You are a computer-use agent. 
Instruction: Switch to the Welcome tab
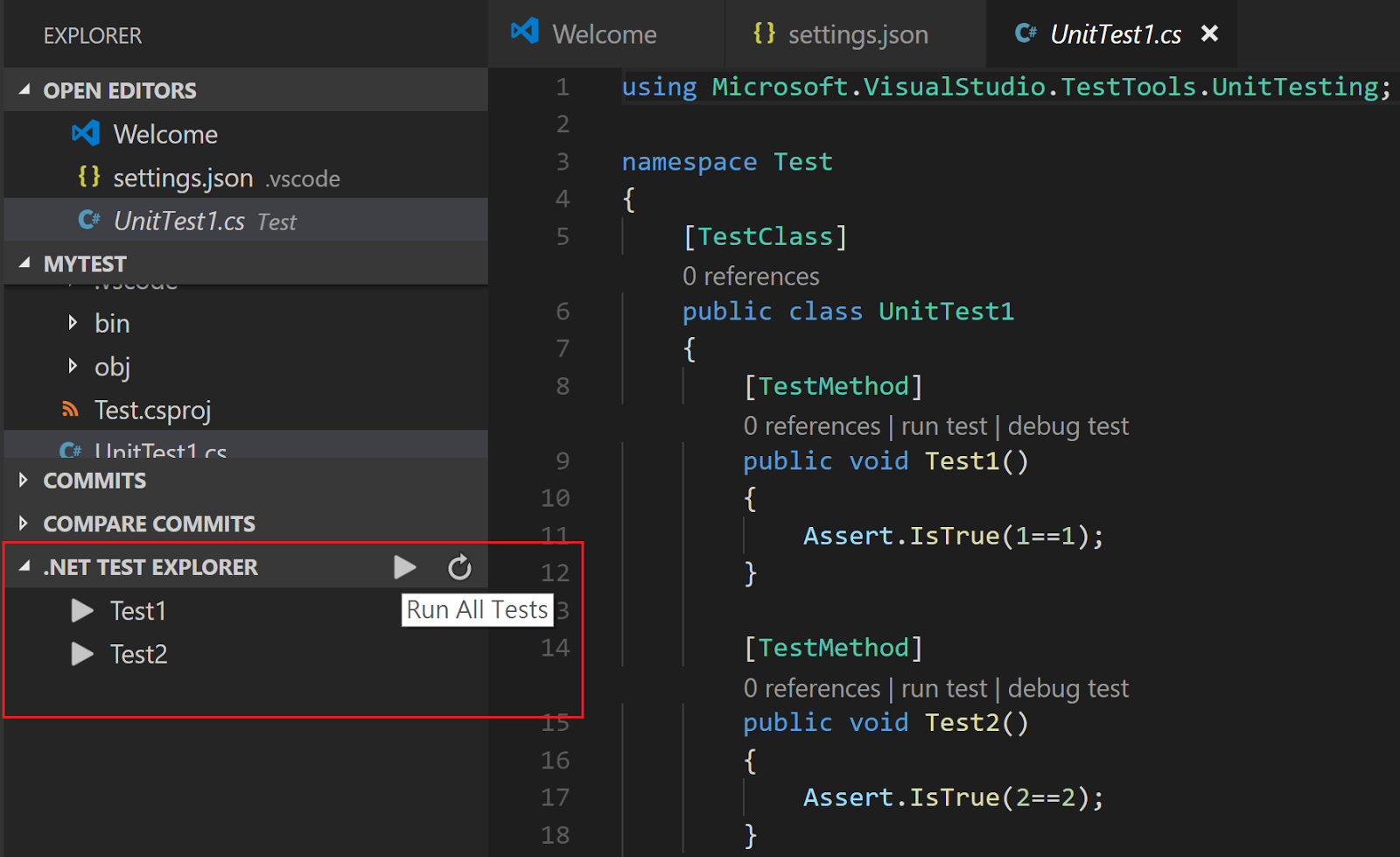tap(604, 33)
